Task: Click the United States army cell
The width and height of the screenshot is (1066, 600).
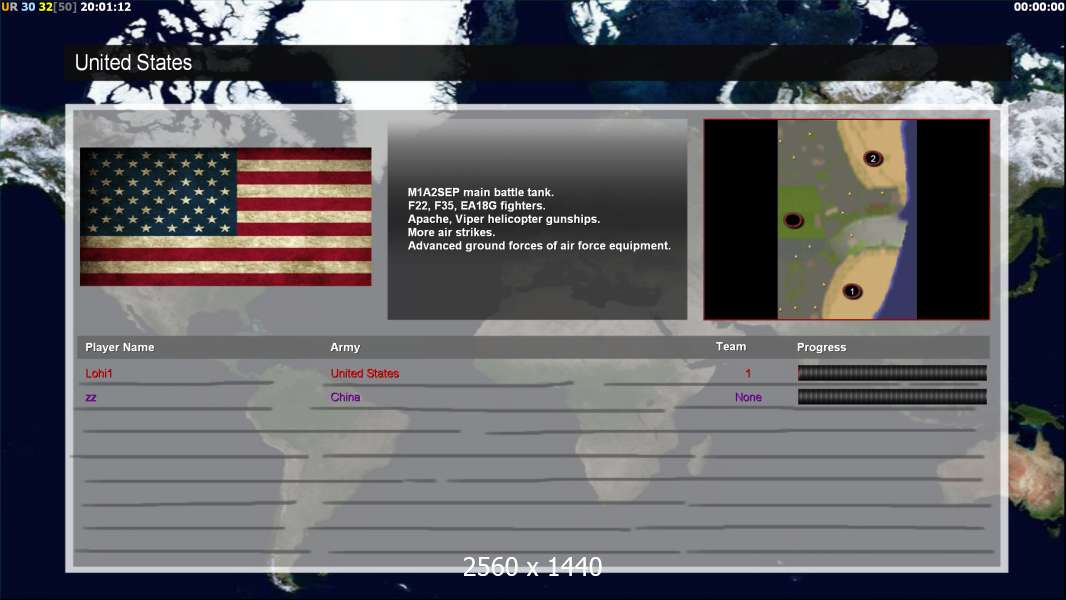Action: click(364, 373)
